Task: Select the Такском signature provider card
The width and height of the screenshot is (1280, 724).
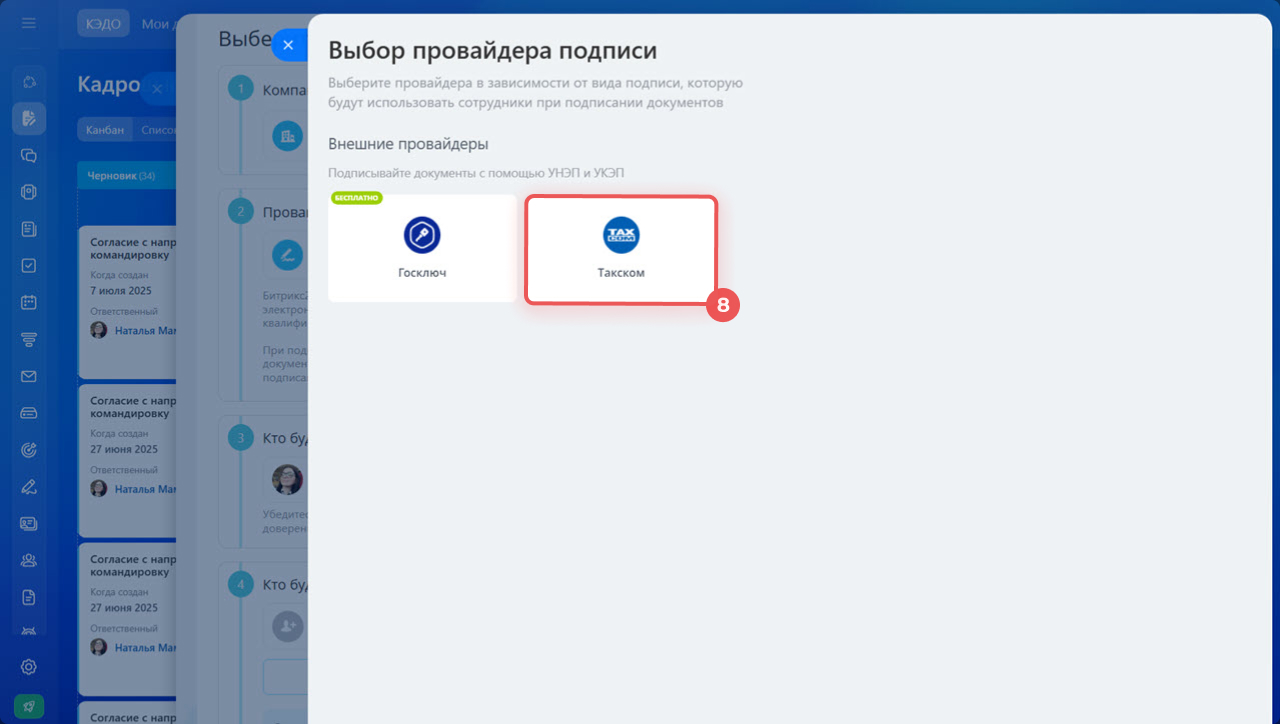Action: (621, 250)
